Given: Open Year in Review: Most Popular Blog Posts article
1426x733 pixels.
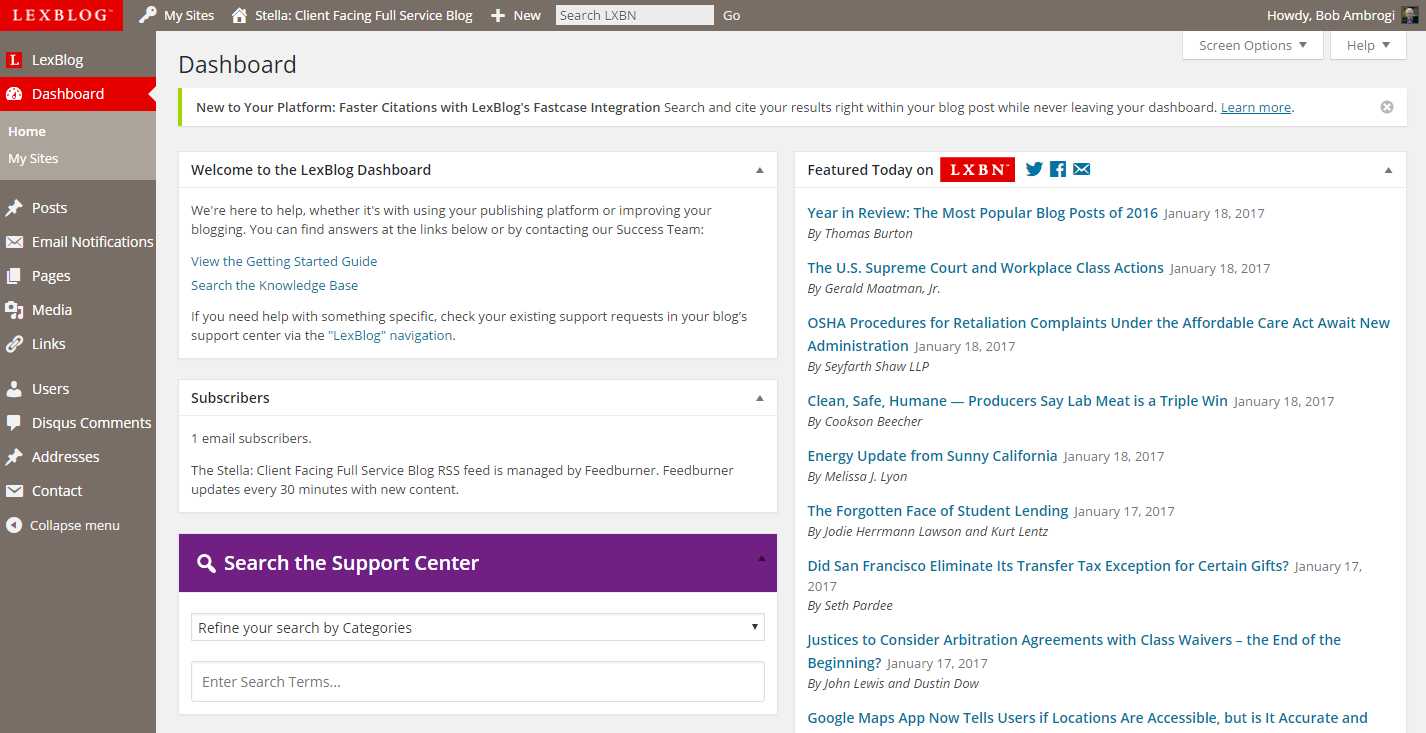Looking at the screenshot, I should [983, 213].
